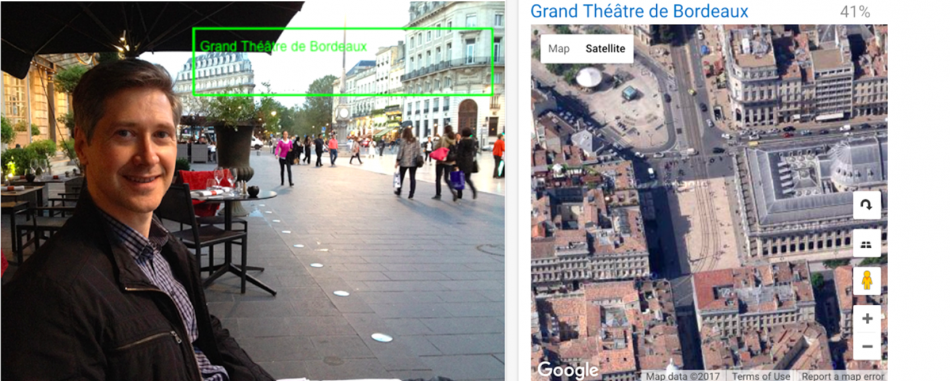This screenshot has height=381, width=950.
Task: Open Street View with the Pegman icon
Action: tap(866, 281)
